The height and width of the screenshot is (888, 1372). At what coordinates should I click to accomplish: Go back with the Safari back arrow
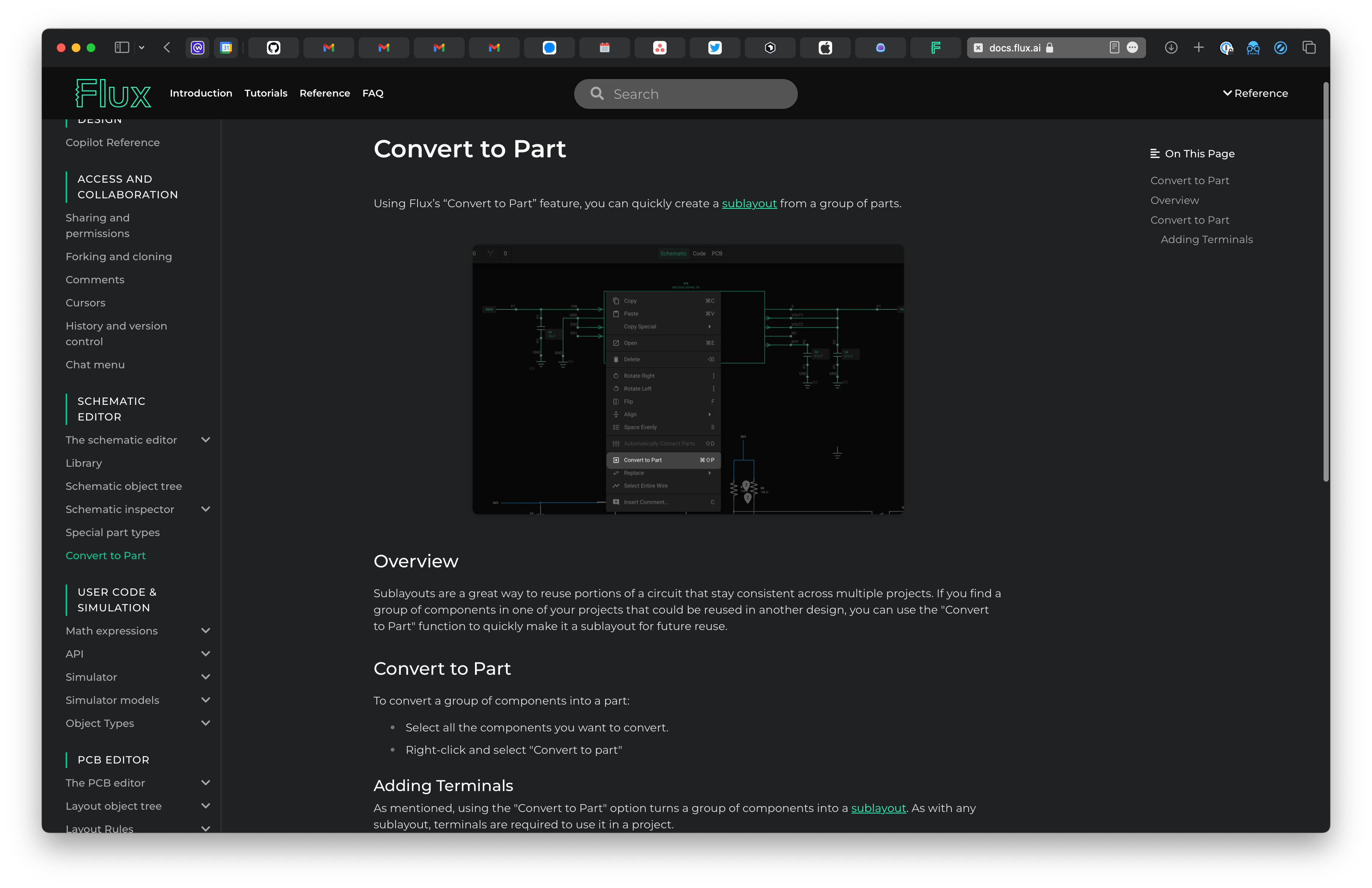pos(167,47)
